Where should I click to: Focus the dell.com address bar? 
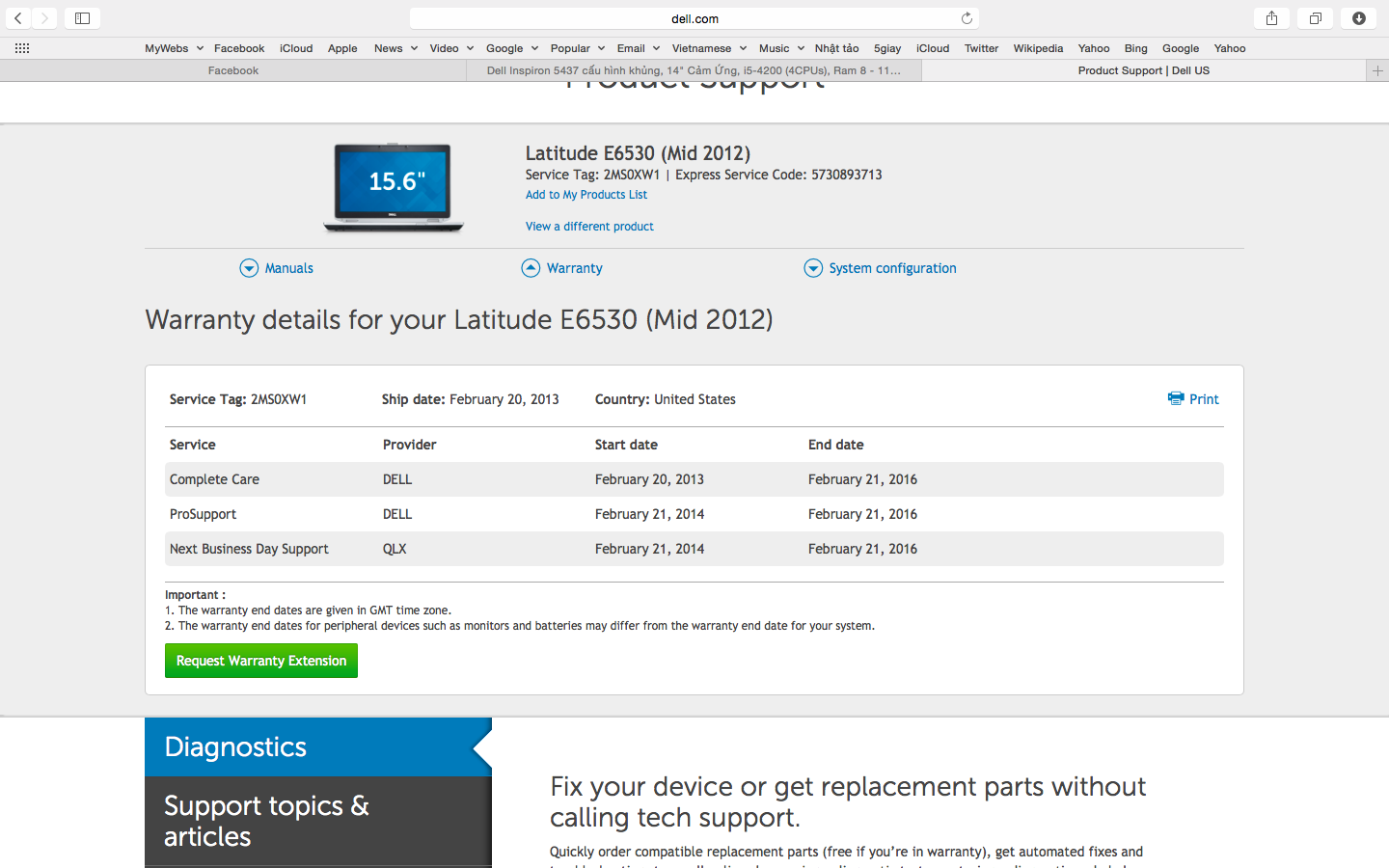694,18
